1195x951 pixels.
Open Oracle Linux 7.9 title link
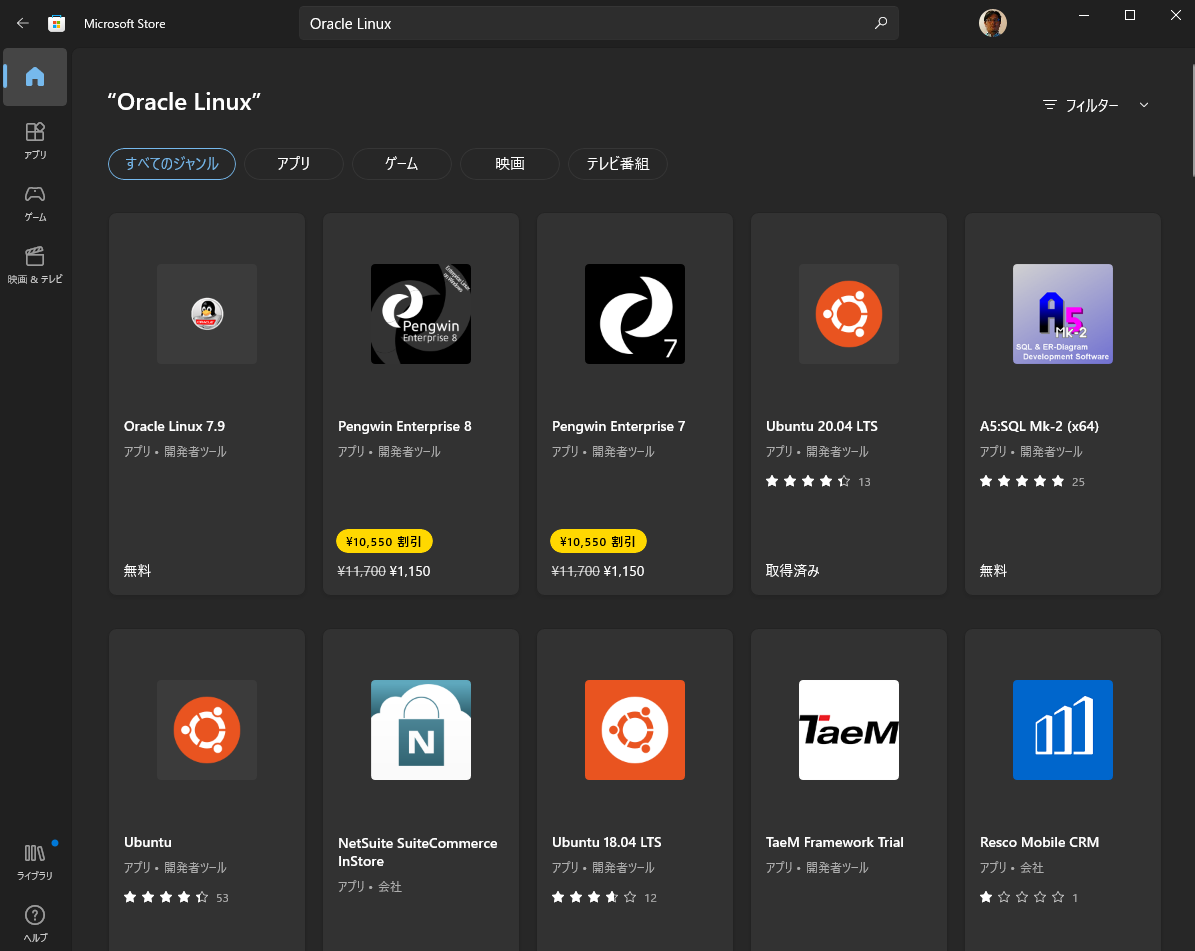pos(175,427)
